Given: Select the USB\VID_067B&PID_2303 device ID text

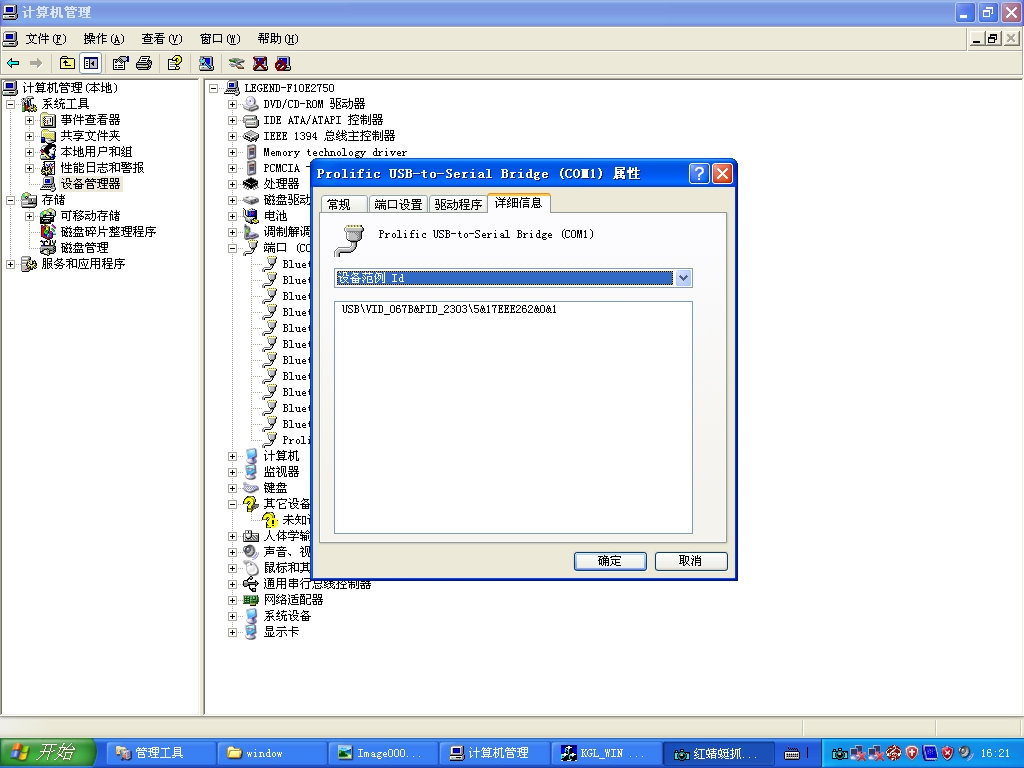Looking at the screenshot, I should [x=449, y=310].
